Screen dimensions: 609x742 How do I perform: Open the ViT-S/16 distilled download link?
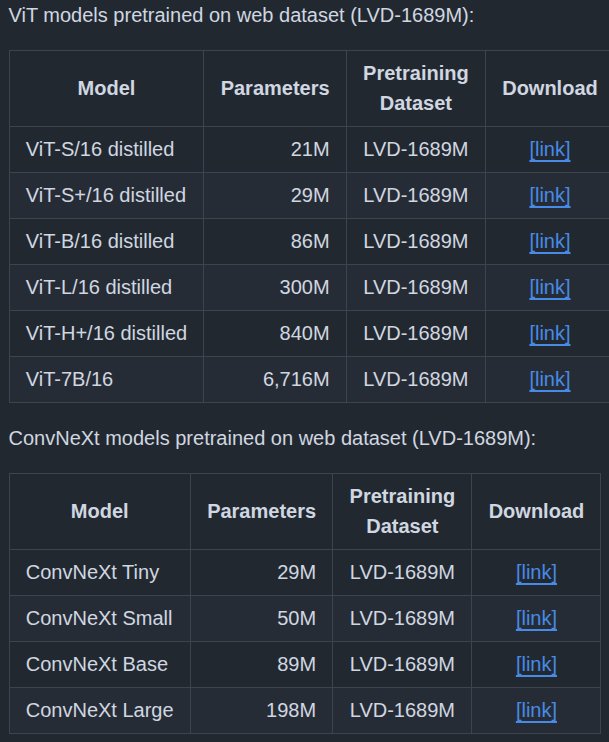[x=549, y=150]
